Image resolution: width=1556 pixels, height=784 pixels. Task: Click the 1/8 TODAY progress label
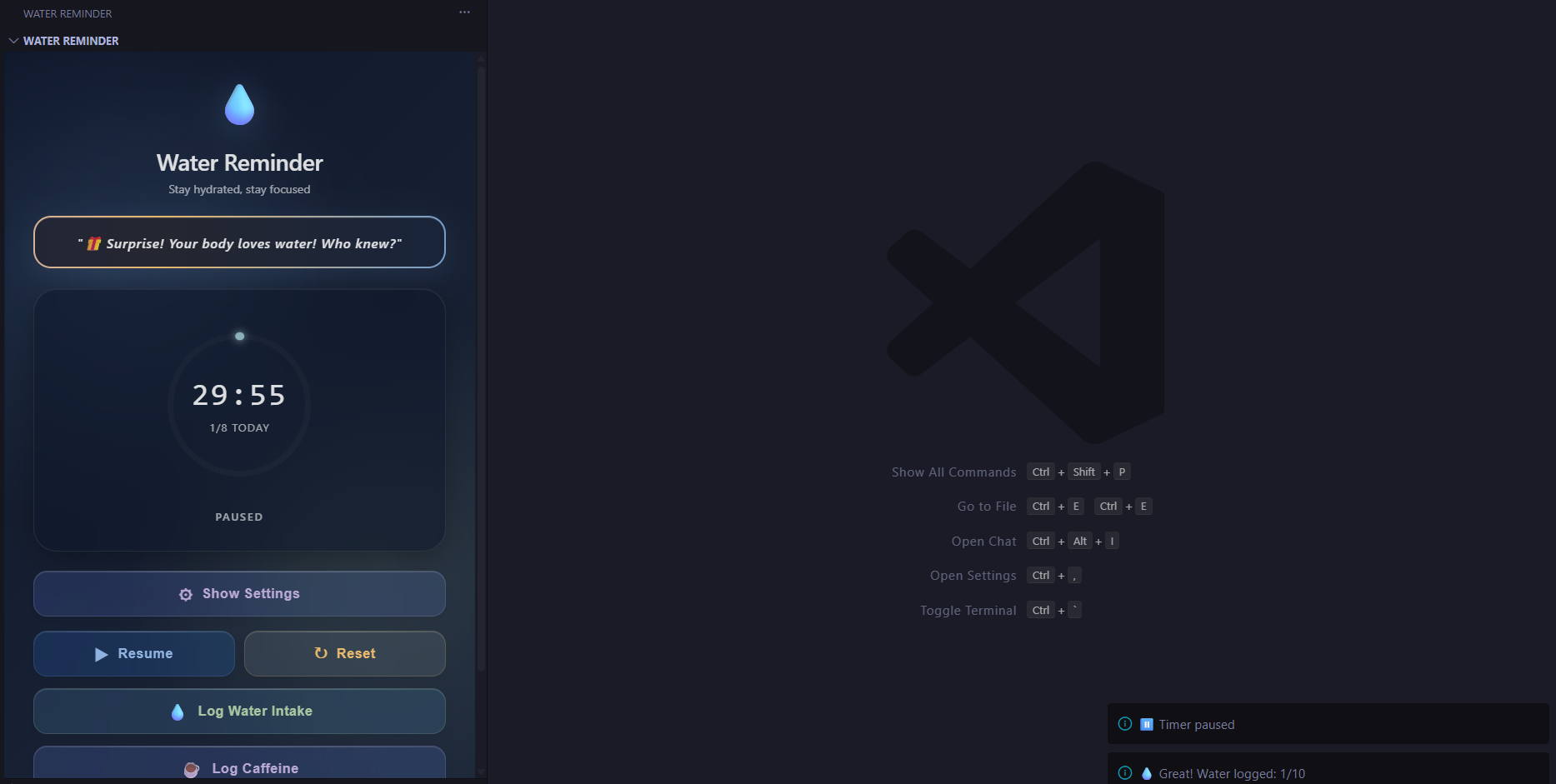coord(239,427)
